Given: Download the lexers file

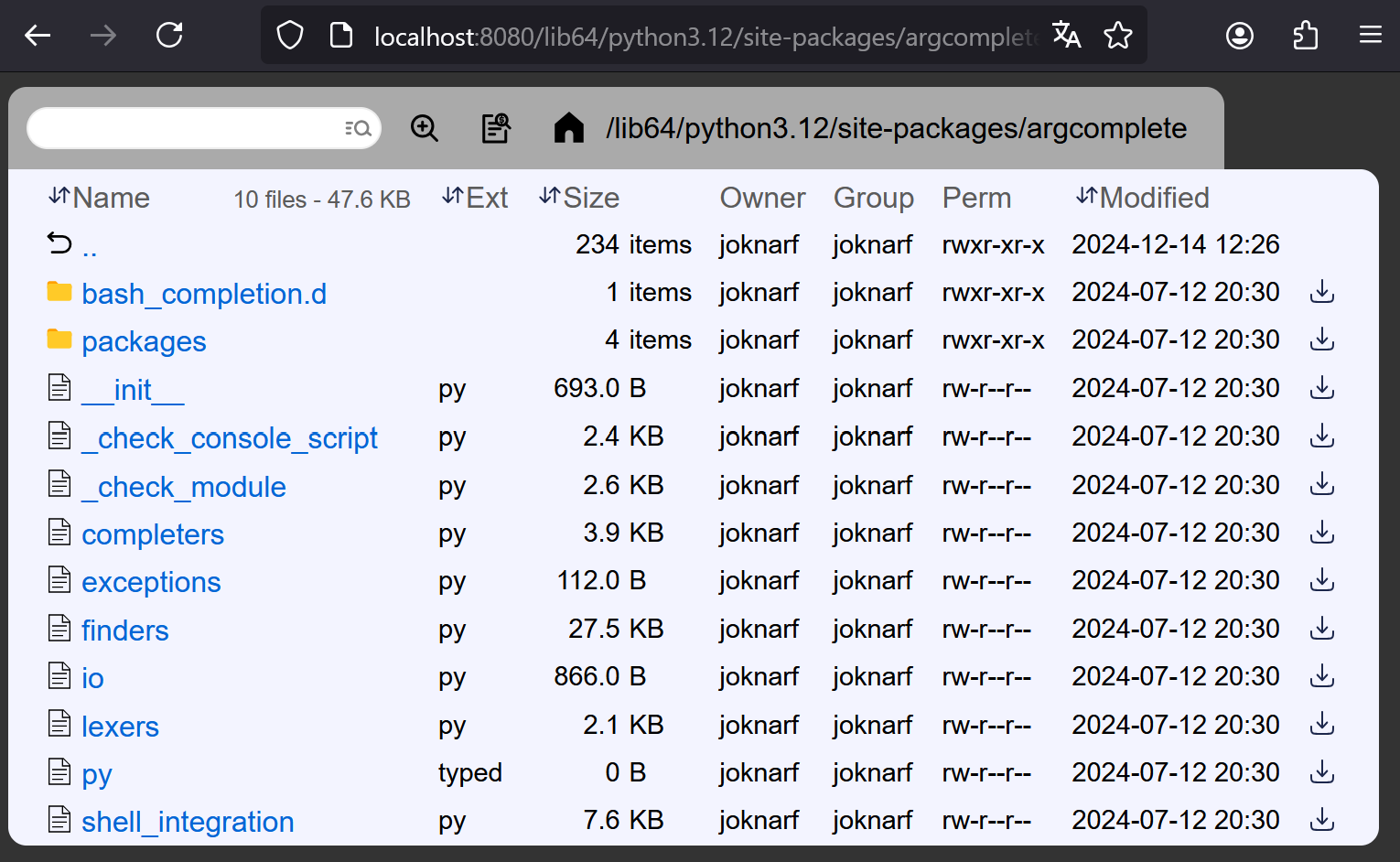Looking at the screenshot, I should coord(1322,726).
